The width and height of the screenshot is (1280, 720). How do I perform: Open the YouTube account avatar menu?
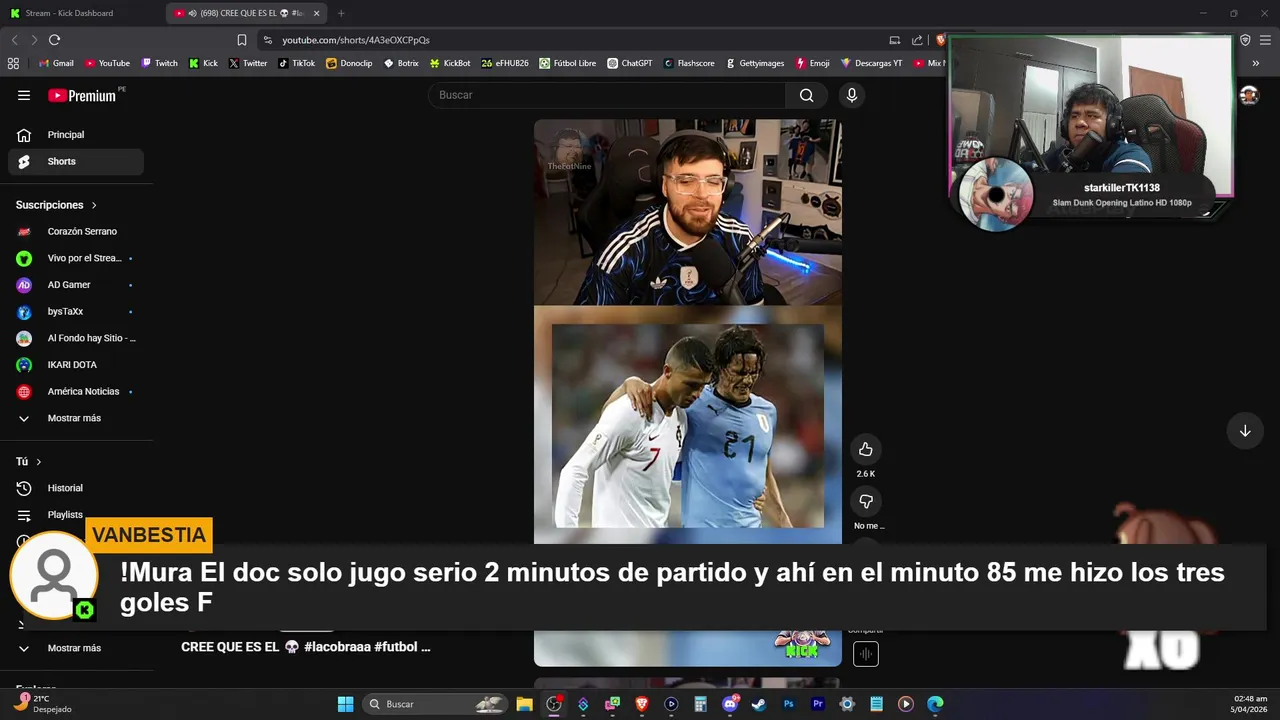(x=1249, y=95)
